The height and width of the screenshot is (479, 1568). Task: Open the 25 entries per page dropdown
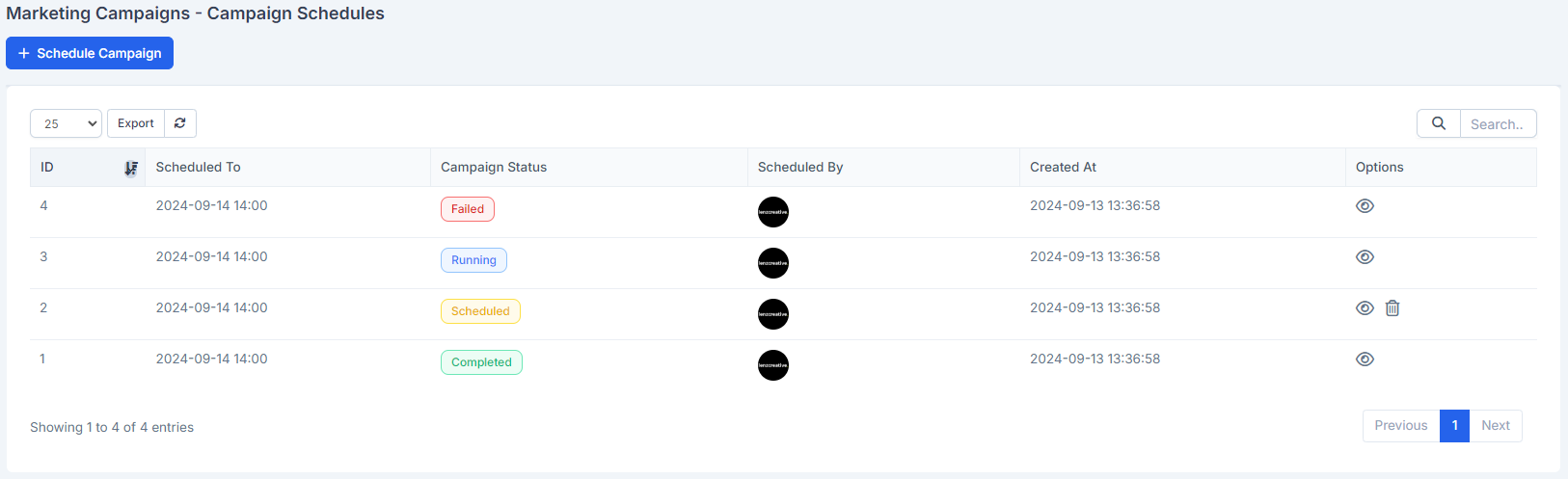click(x=66, y=123)
